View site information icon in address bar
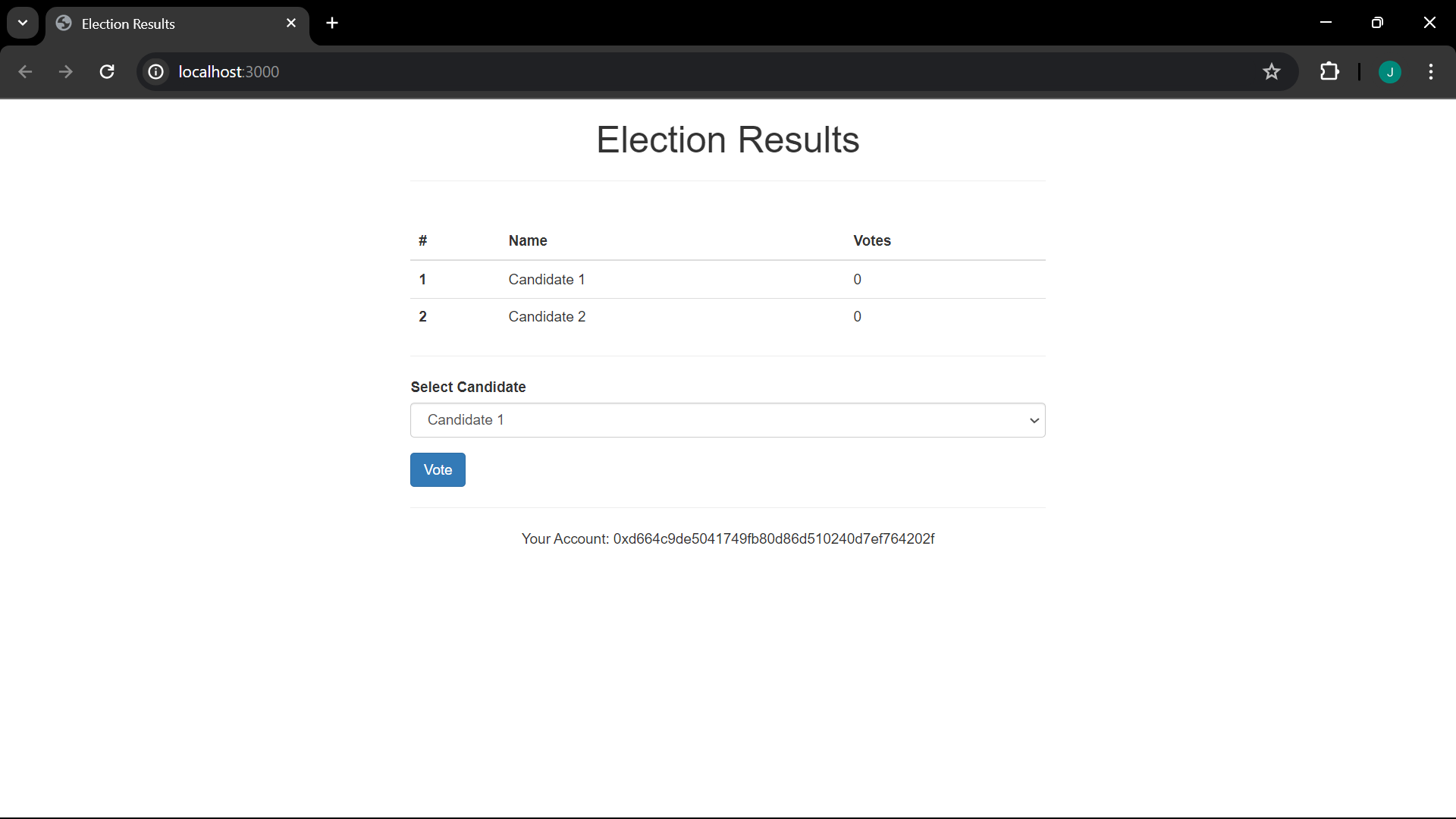This screenshot has width=1456, height=819. point(155,71)
